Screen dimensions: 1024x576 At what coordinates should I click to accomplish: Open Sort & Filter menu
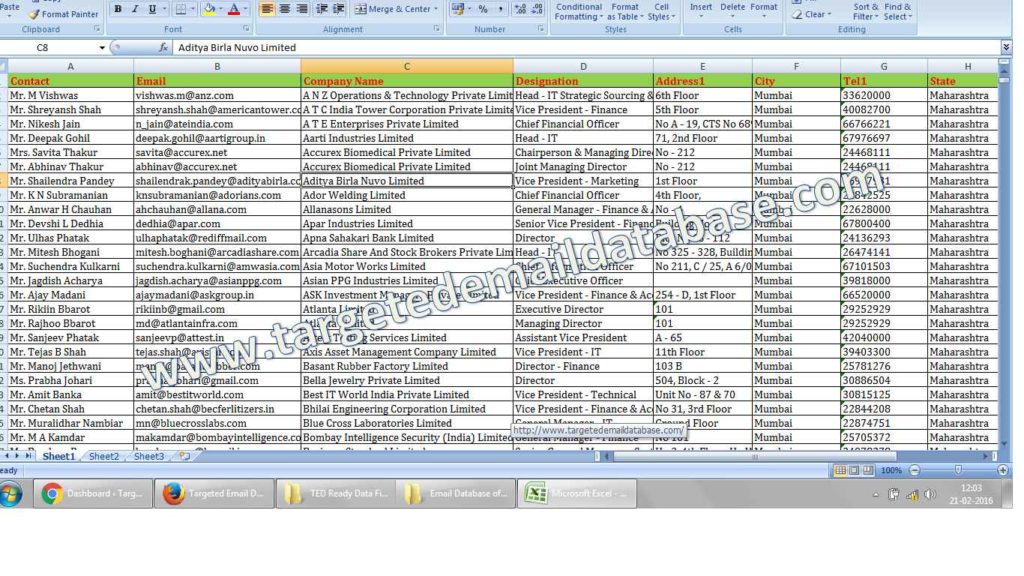pyautogui.click(x=865, y=11)
